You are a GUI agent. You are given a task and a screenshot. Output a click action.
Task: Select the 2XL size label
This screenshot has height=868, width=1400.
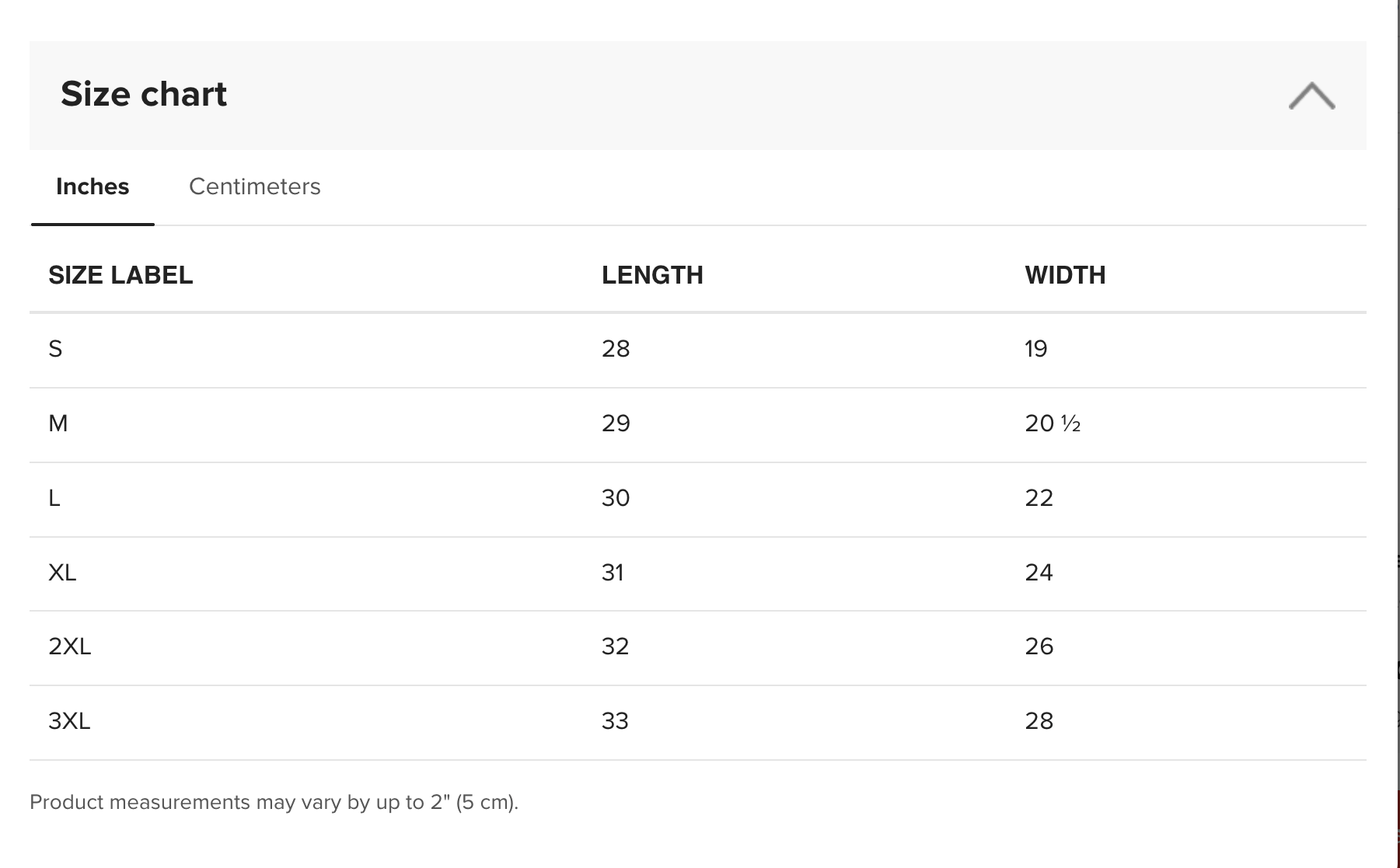coord(70,647)
